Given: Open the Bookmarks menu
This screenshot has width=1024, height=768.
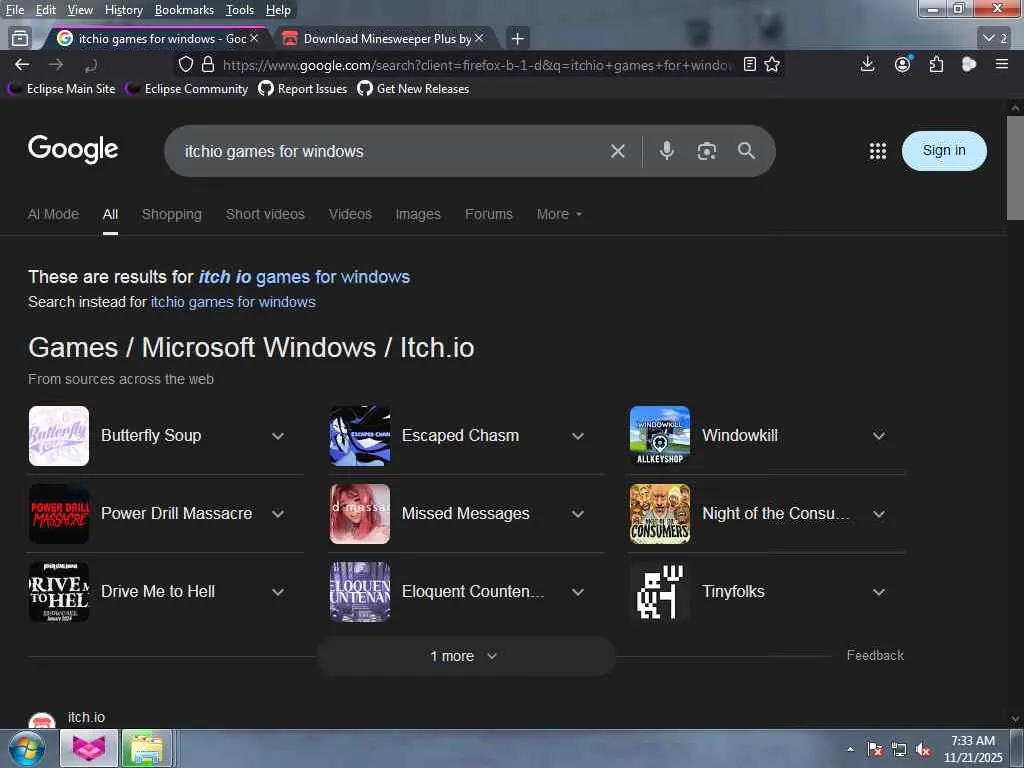Looking at the screenshot, I should pyautogui.click(x=184, y=10).
